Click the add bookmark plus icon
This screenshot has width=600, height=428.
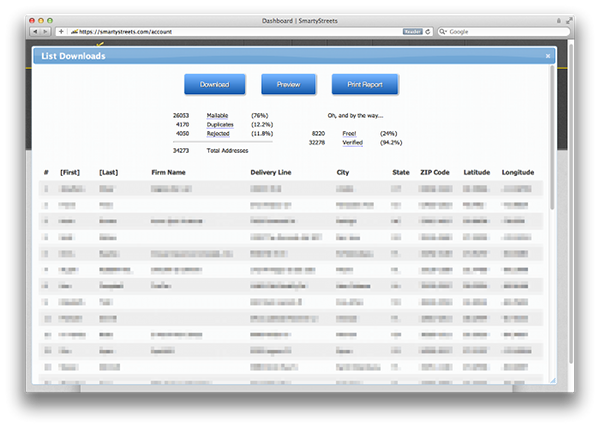[x=61, y=31]
